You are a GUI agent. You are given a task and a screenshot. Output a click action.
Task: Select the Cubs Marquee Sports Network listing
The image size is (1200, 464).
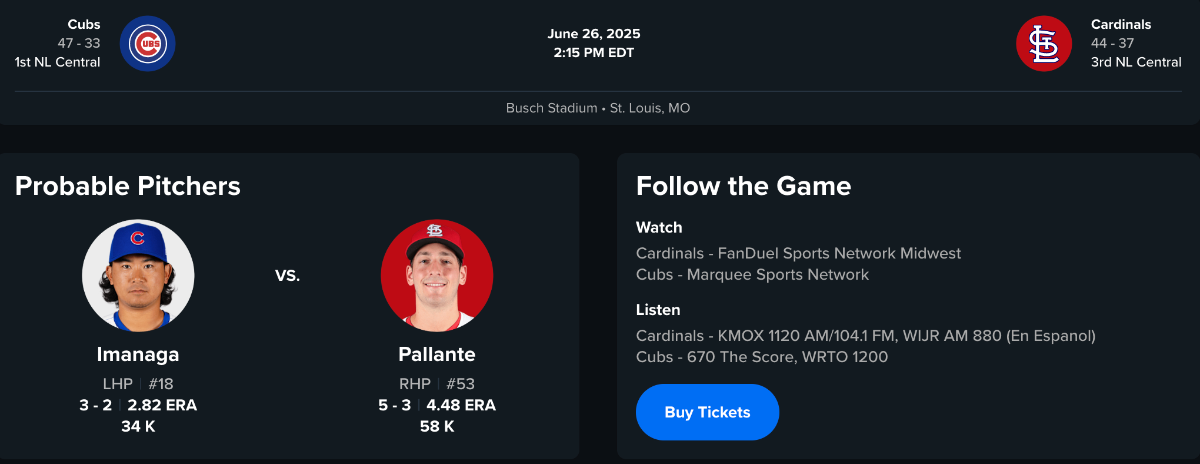pos(752,275)
